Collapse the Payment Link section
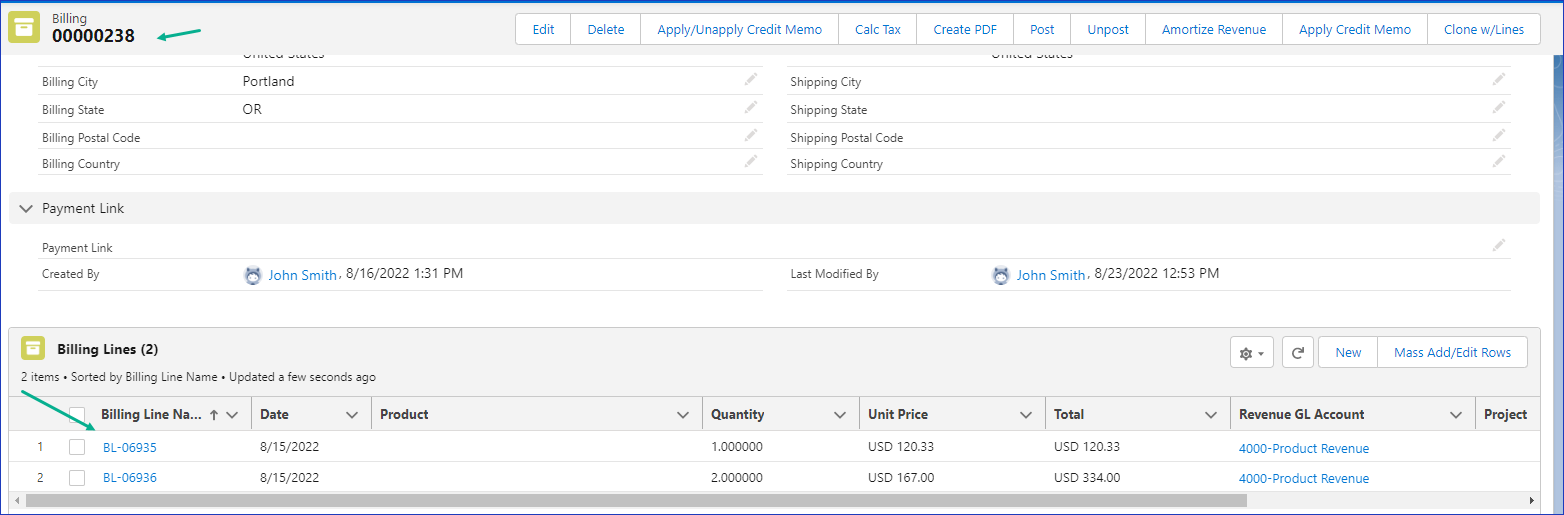This screenshot has width=1564, height=515. pos(26,208)
